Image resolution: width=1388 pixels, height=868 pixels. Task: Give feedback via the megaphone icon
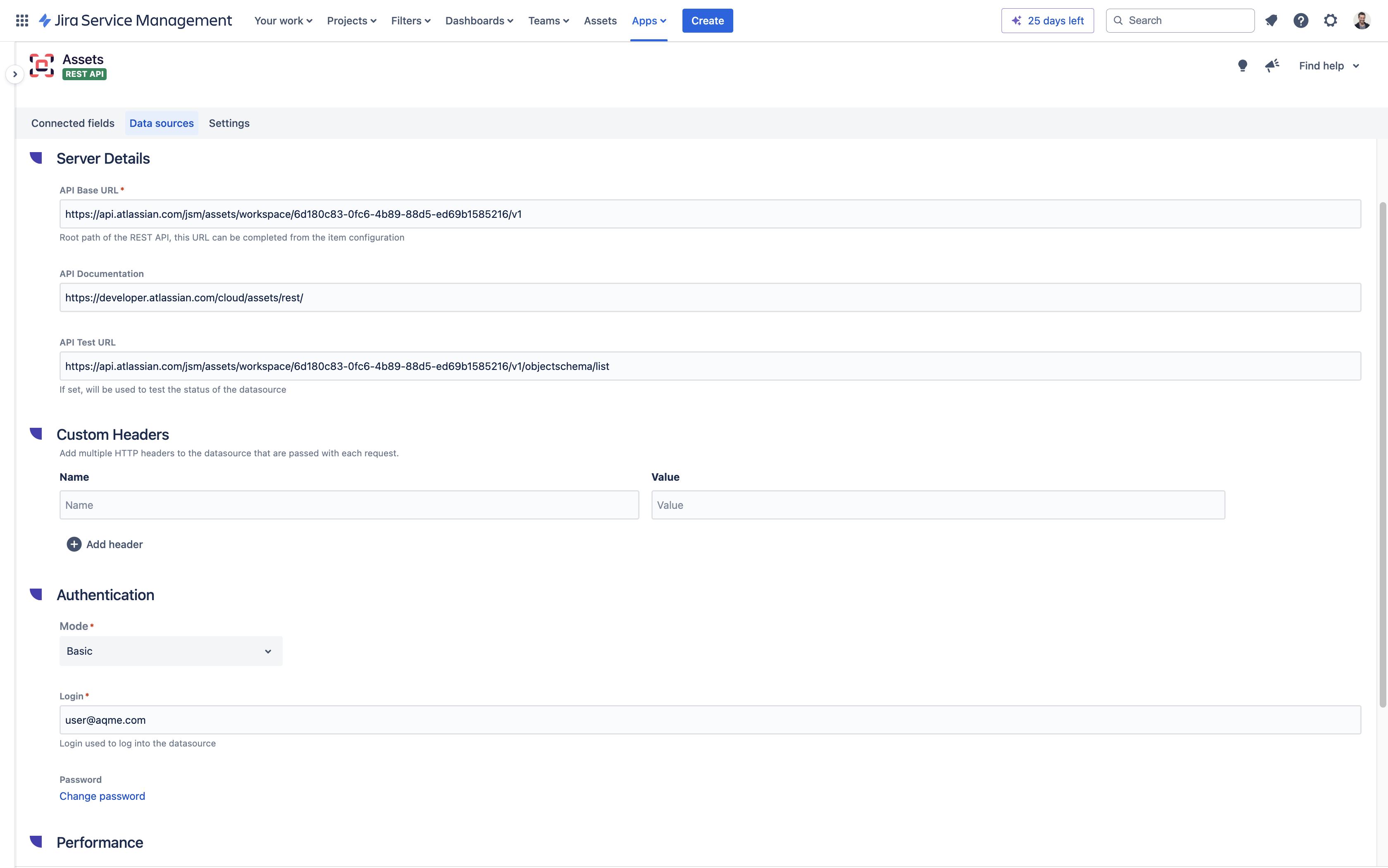1271,65
